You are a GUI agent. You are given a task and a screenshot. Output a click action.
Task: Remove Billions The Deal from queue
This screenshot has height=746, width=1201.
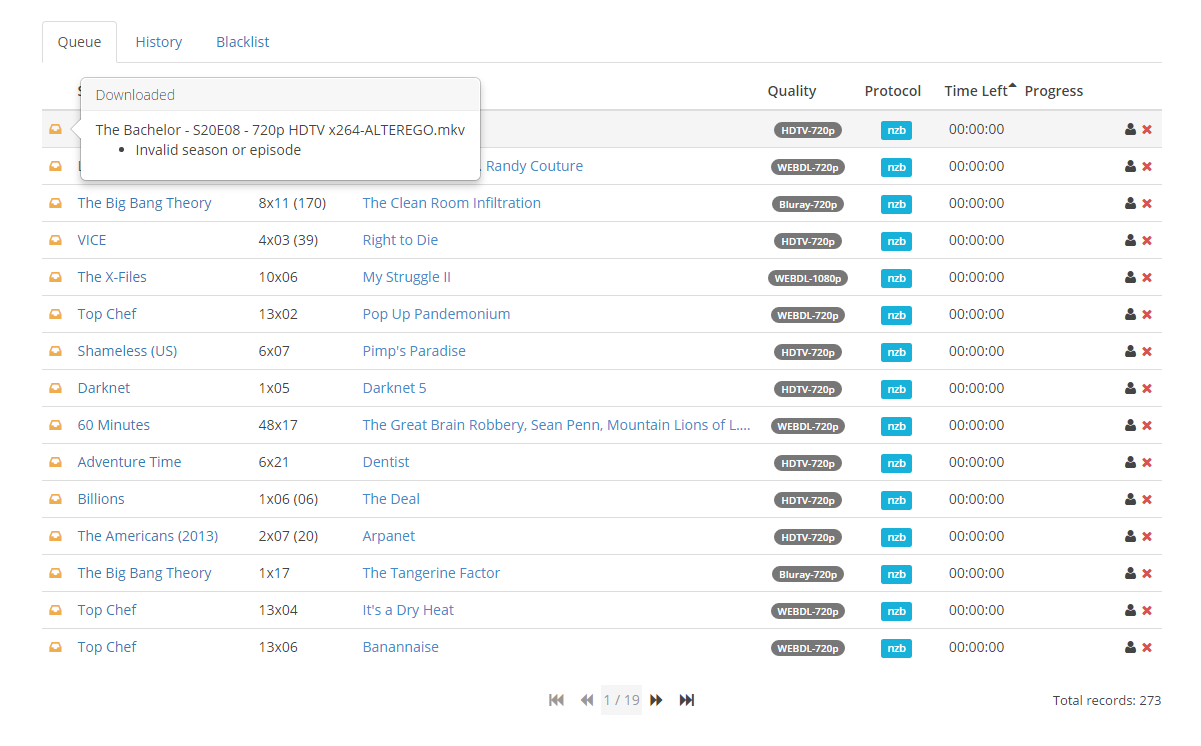[x=1147, y=500]
